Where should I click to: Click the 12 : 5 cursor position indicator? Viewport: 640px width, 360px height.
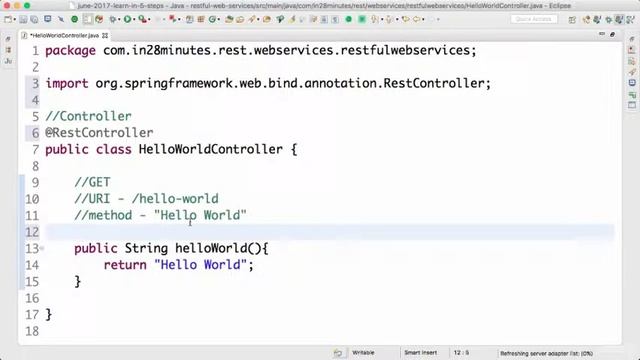coord(461,353)
